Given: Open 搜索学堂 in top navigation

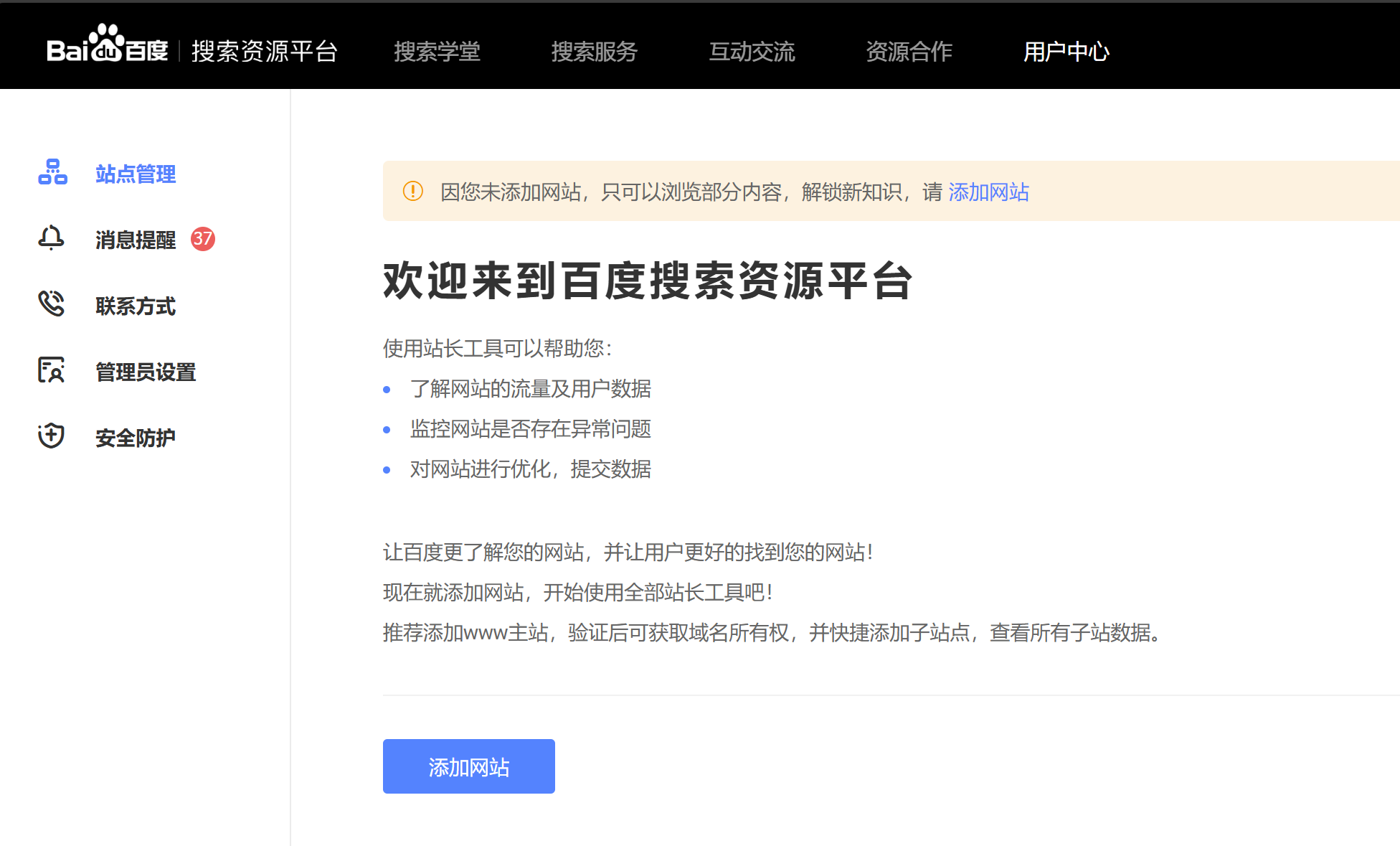Looking at the screenshot, I should click(x=437, y=52).
